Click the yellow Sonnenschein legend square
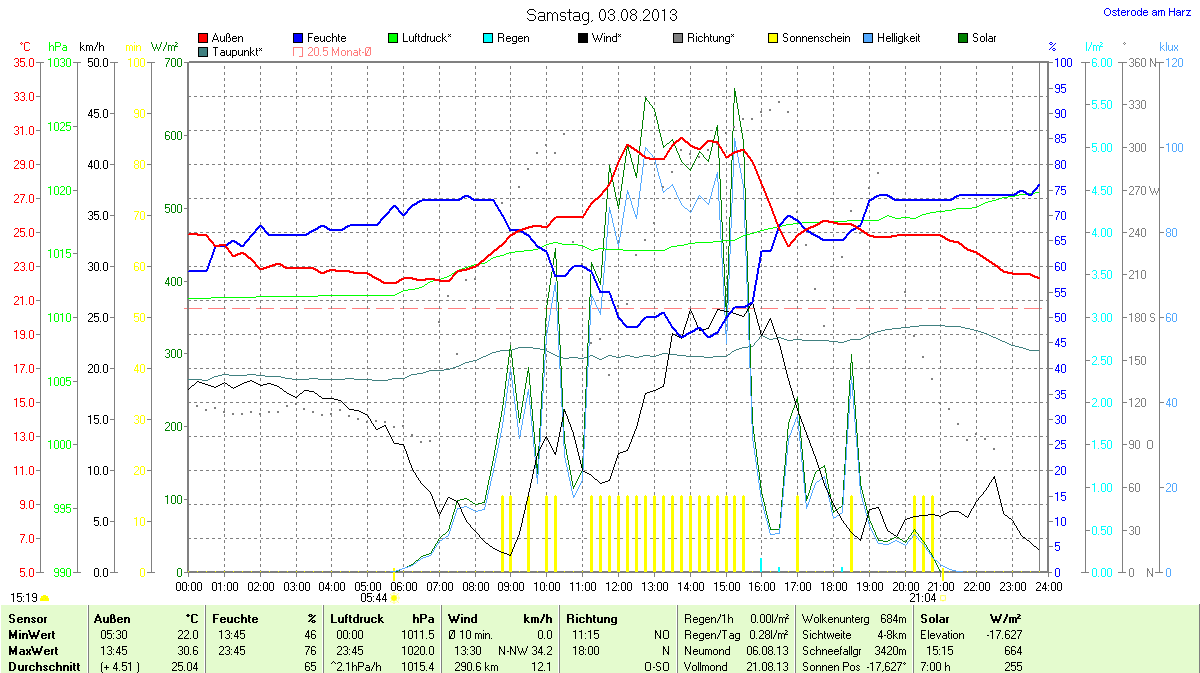This screenshot has height=673, width=1200. (773, 38)
